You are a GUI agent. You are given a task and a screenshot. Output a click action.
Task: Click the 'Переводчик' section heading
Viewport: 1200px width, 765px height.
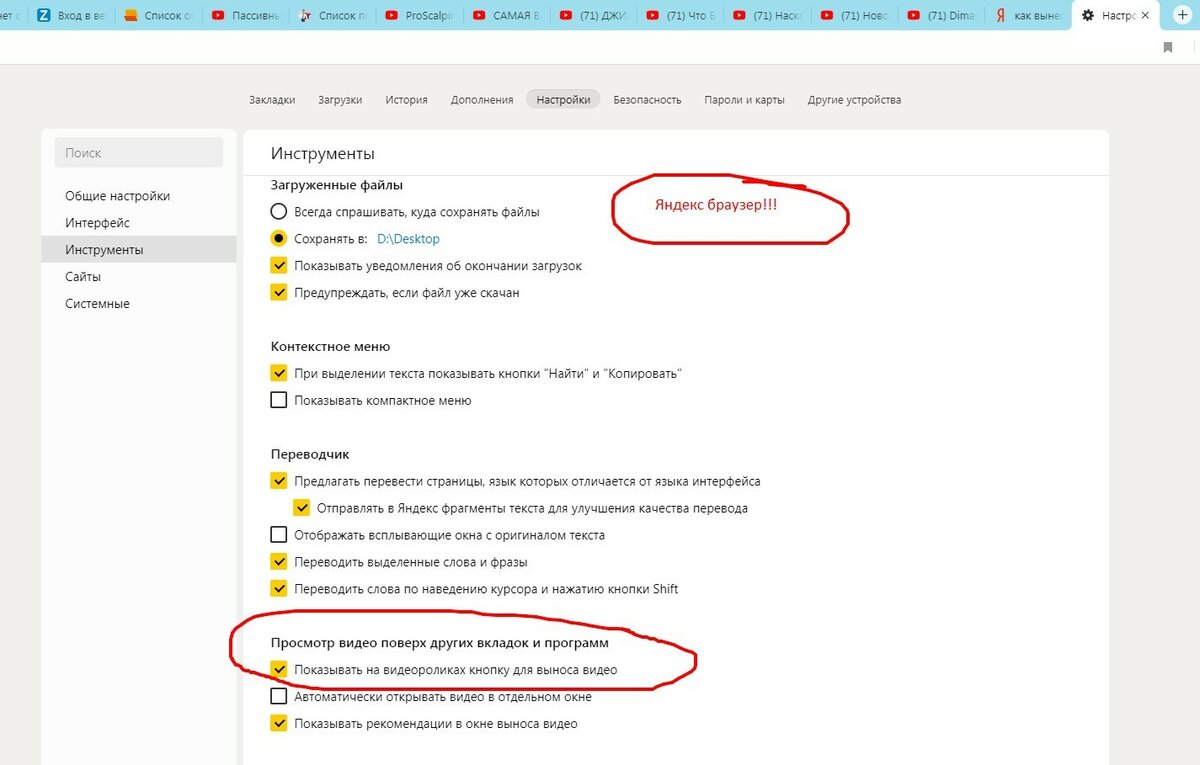click(310, 454)
